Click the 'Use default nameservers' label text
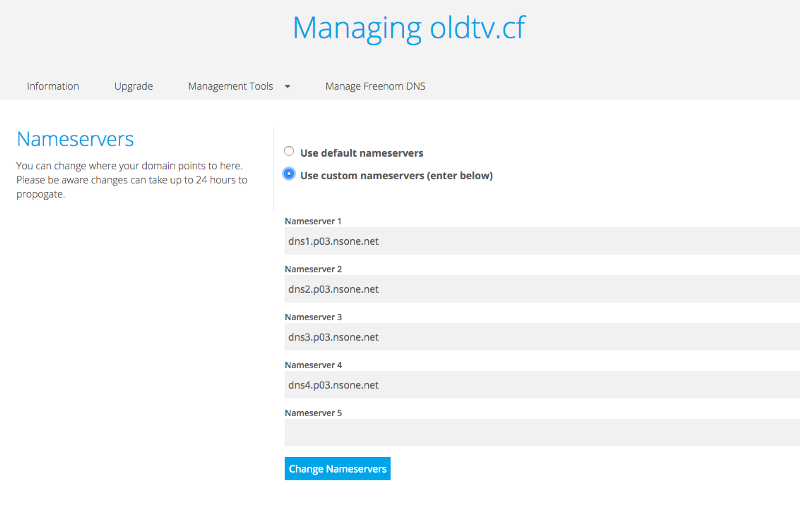Screen dimensions: 800x509 pos(362,153)
